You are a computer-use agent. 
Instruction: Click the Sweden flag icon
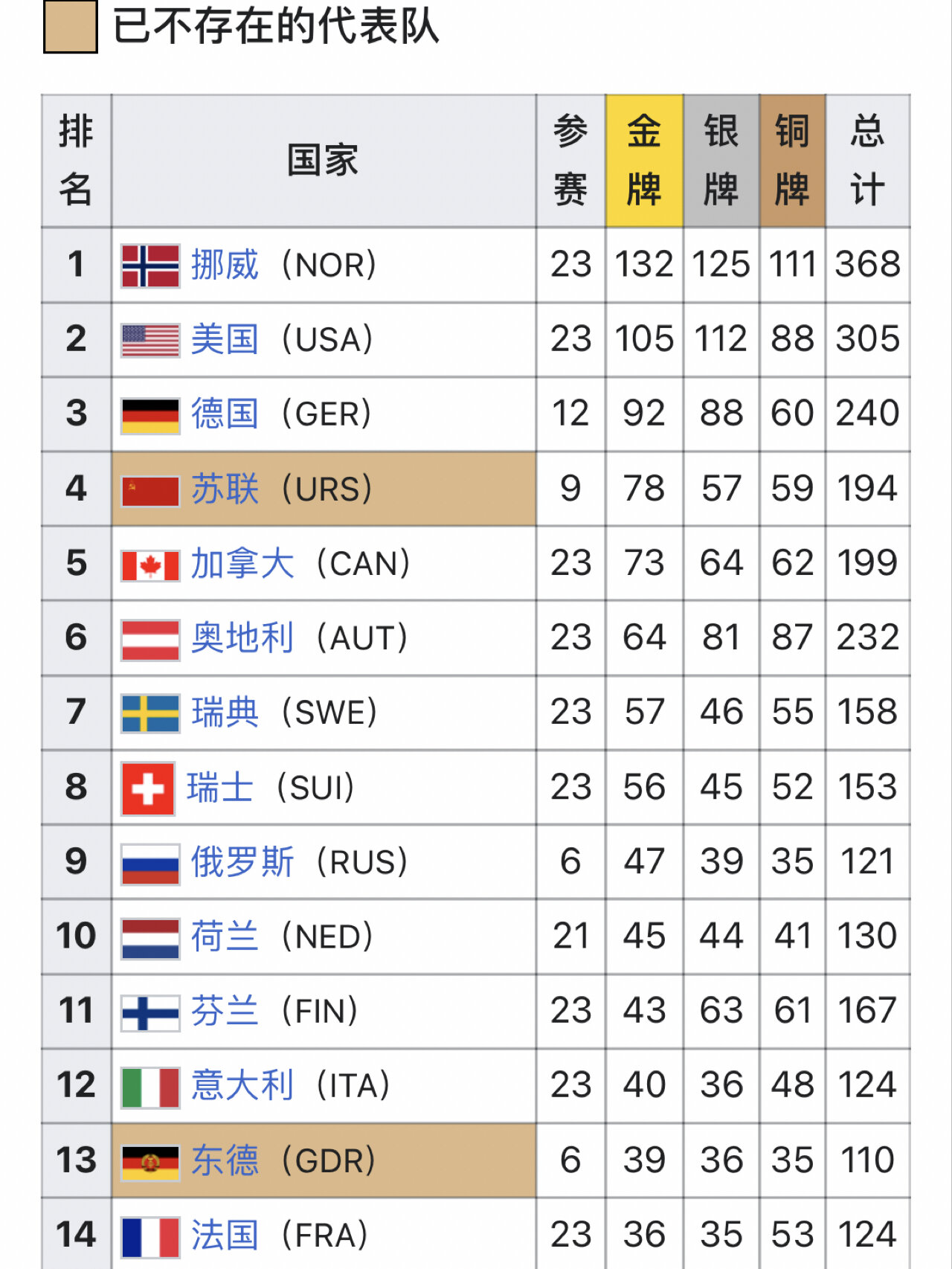point(150,713)
